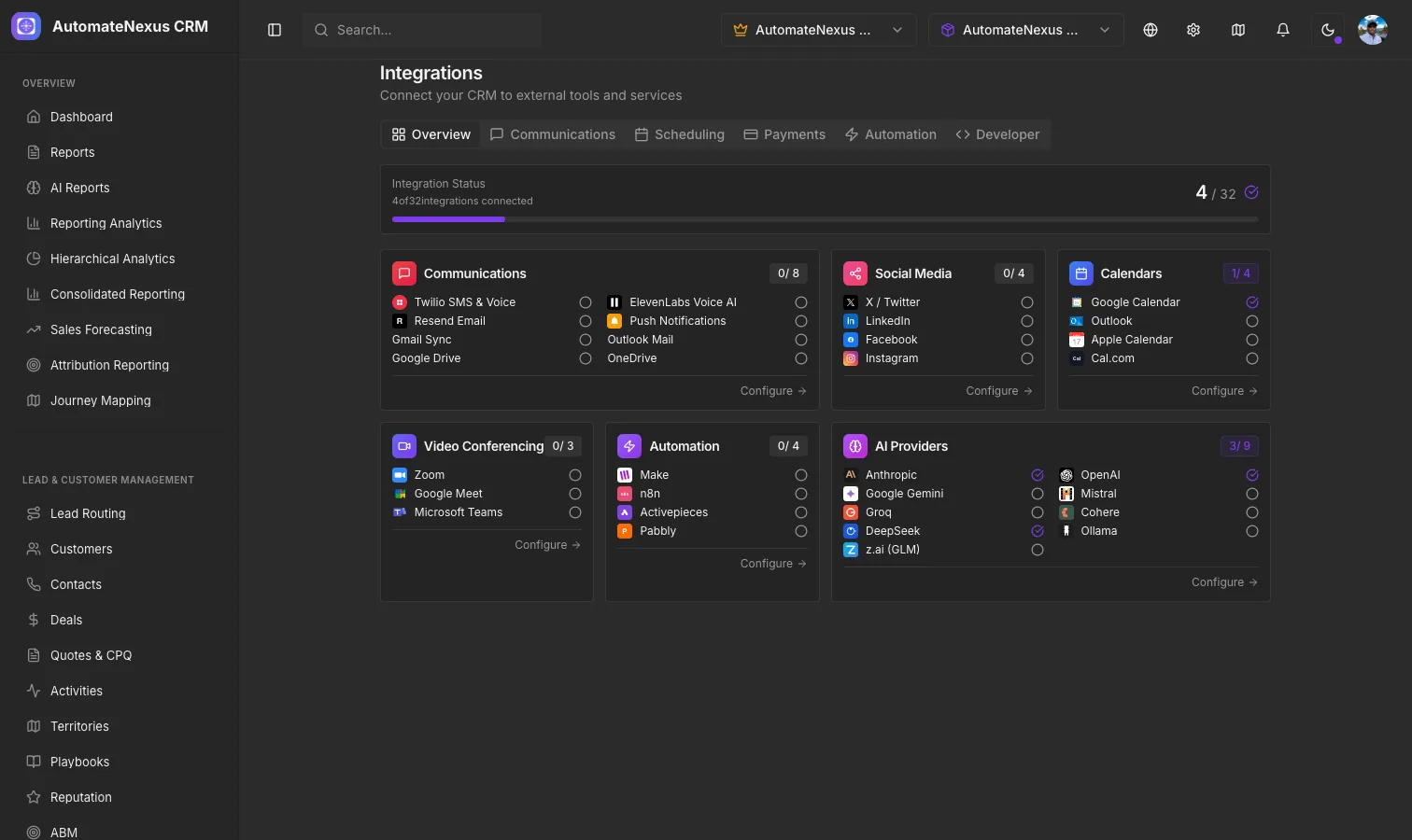1412x840 pixels.
Task: Open Quotes & CPQ in the sidebar
Action: [120, 655]
